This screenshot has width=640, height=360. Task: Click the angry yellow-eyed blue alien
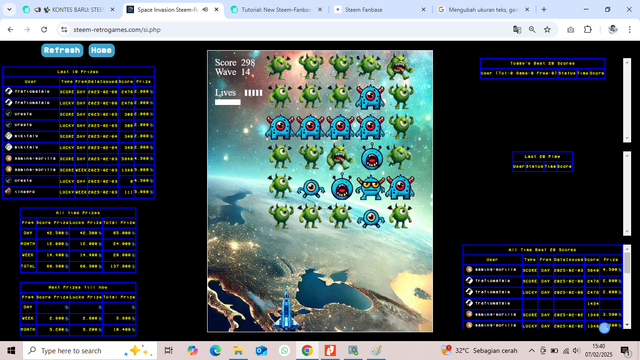click(371, 188)
